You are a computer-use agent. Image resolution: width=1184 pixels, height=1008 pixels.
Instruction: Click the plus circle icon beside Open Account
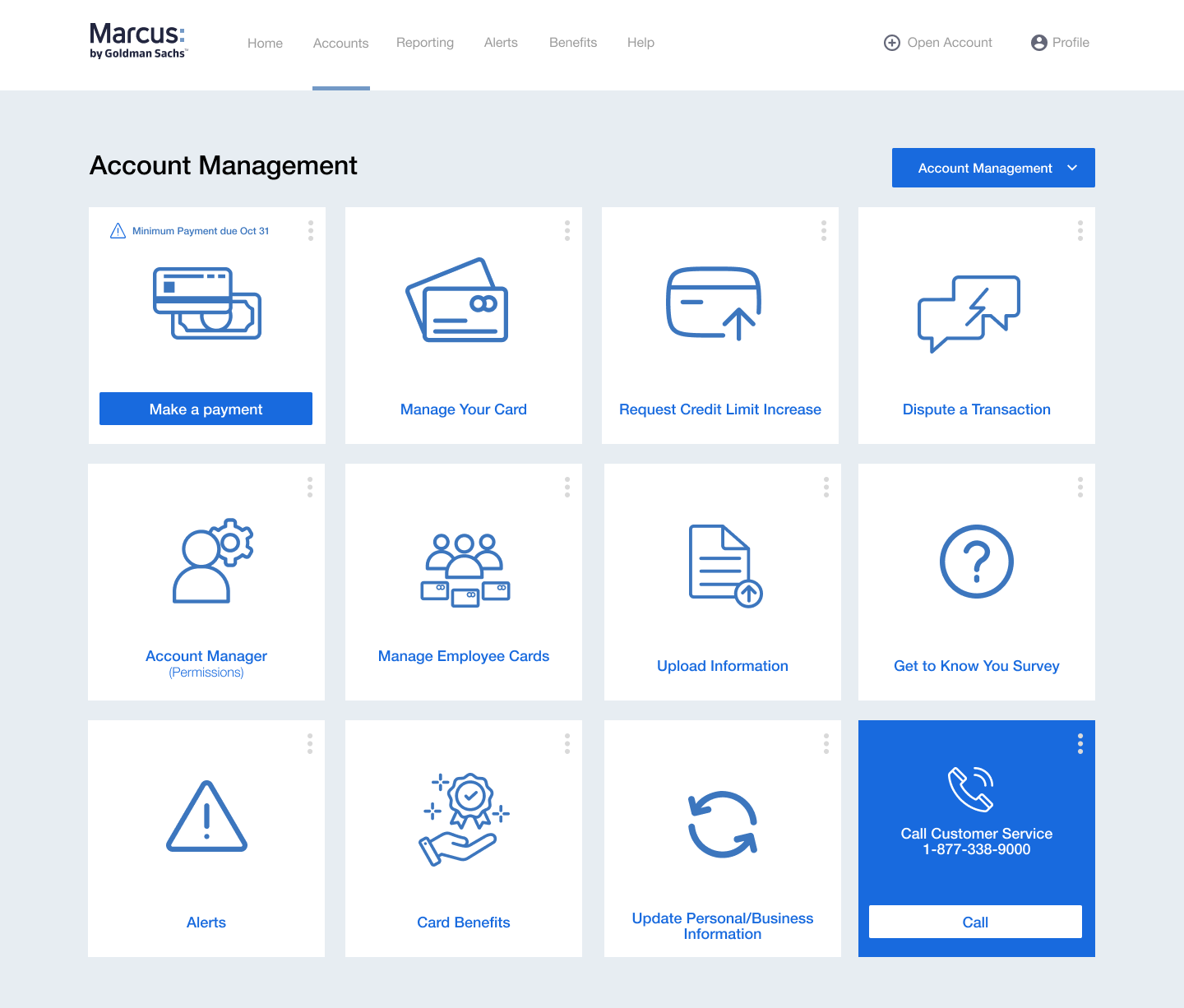892,43
